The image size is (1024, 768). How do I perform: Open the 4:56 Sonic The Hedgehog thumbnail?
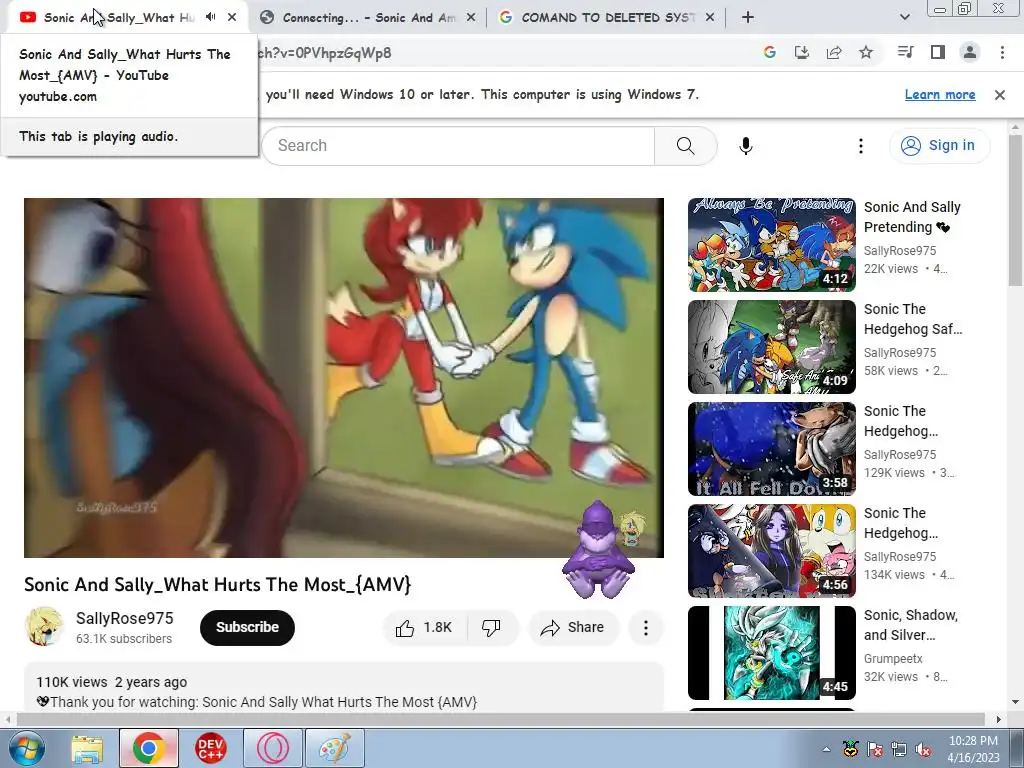pyautogui.click(x=771, y=551)
